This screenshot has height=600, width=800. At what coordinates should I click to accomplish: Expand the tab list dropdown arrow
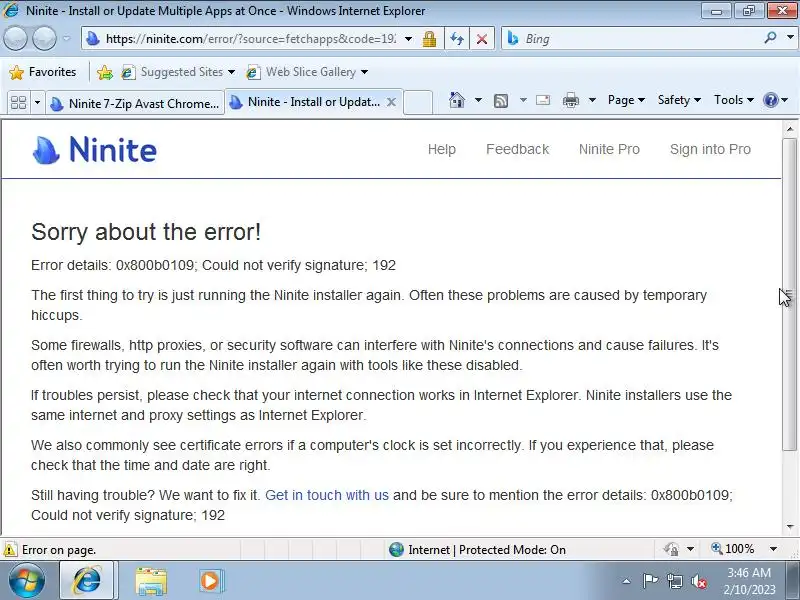pyautogui.click(x=37, y=103)
